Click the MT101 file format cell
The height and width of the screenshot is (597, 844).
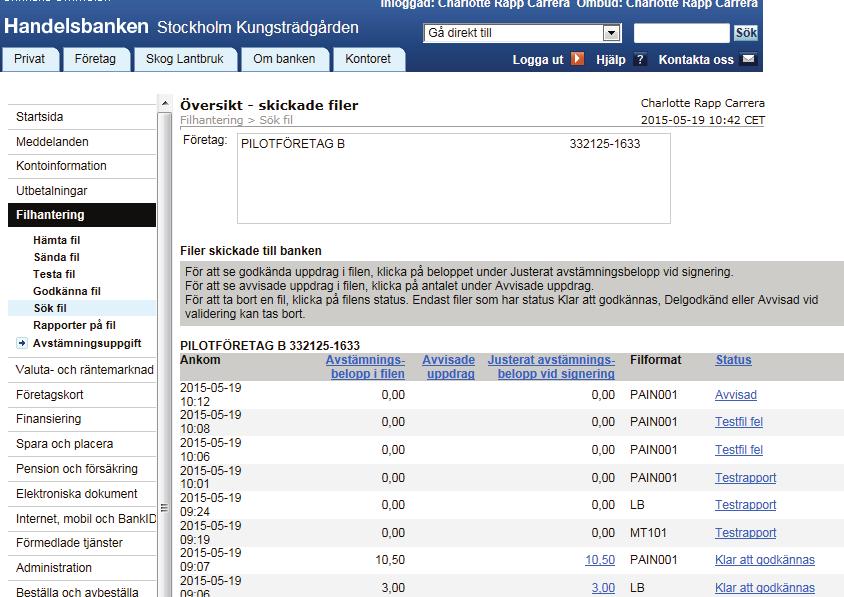[x=648, y=532]
